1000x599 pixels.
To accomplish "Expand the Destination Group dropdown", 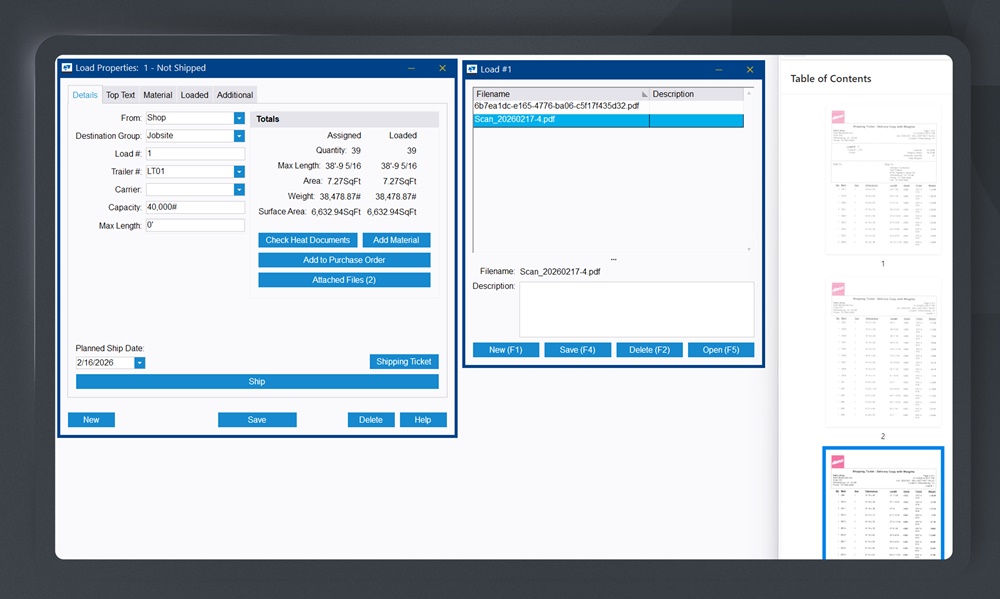I will pyautogui.click(x=239, y=136).
